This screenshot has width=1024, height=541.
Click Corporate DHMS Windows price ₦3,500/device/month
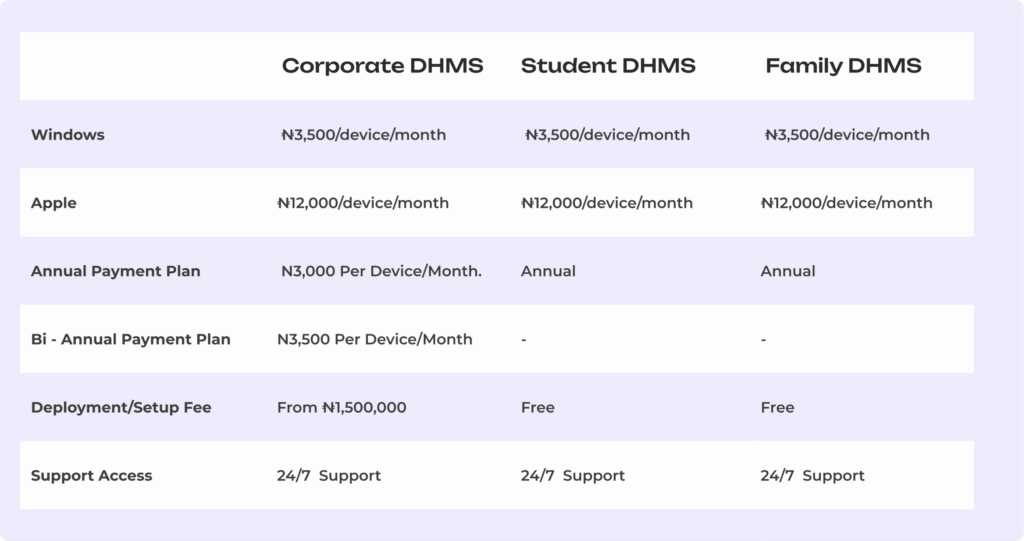(x=364, y=135)
